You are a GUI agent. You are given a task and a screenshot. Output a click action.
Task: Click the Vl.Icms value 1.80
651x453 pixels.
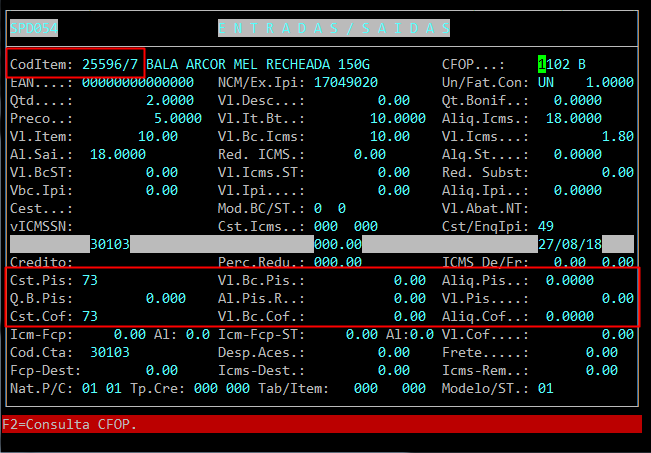click(619, 136)
